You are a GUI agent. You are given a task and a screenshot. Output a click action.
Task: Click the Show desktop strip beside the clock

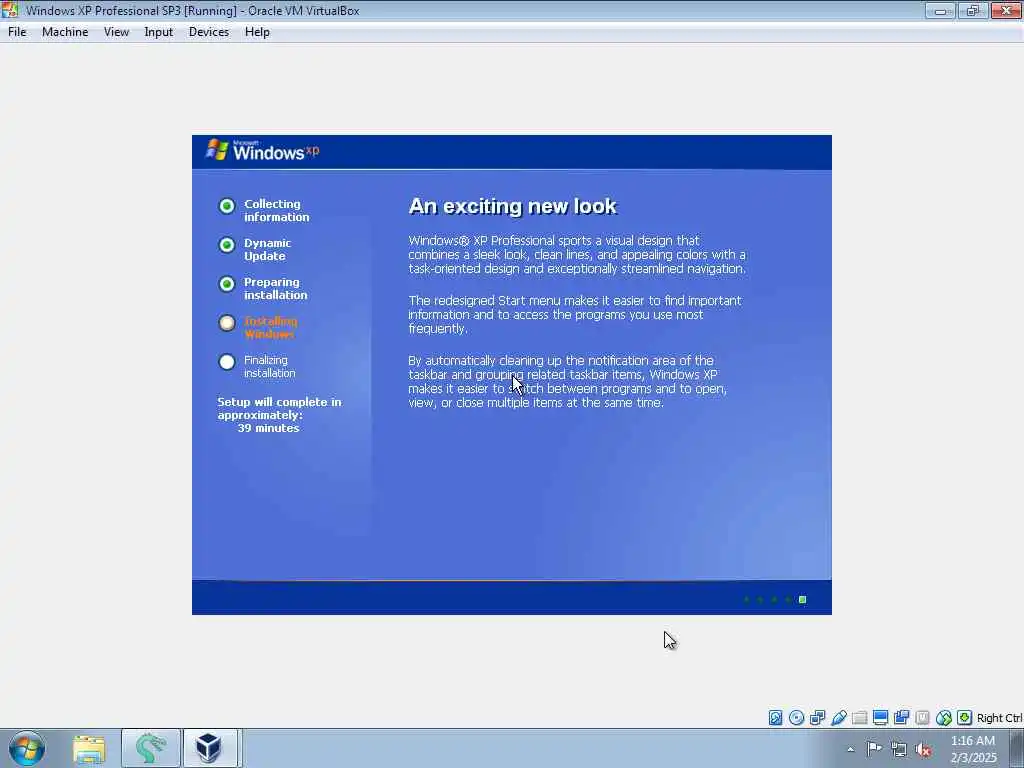point(1017,748)
